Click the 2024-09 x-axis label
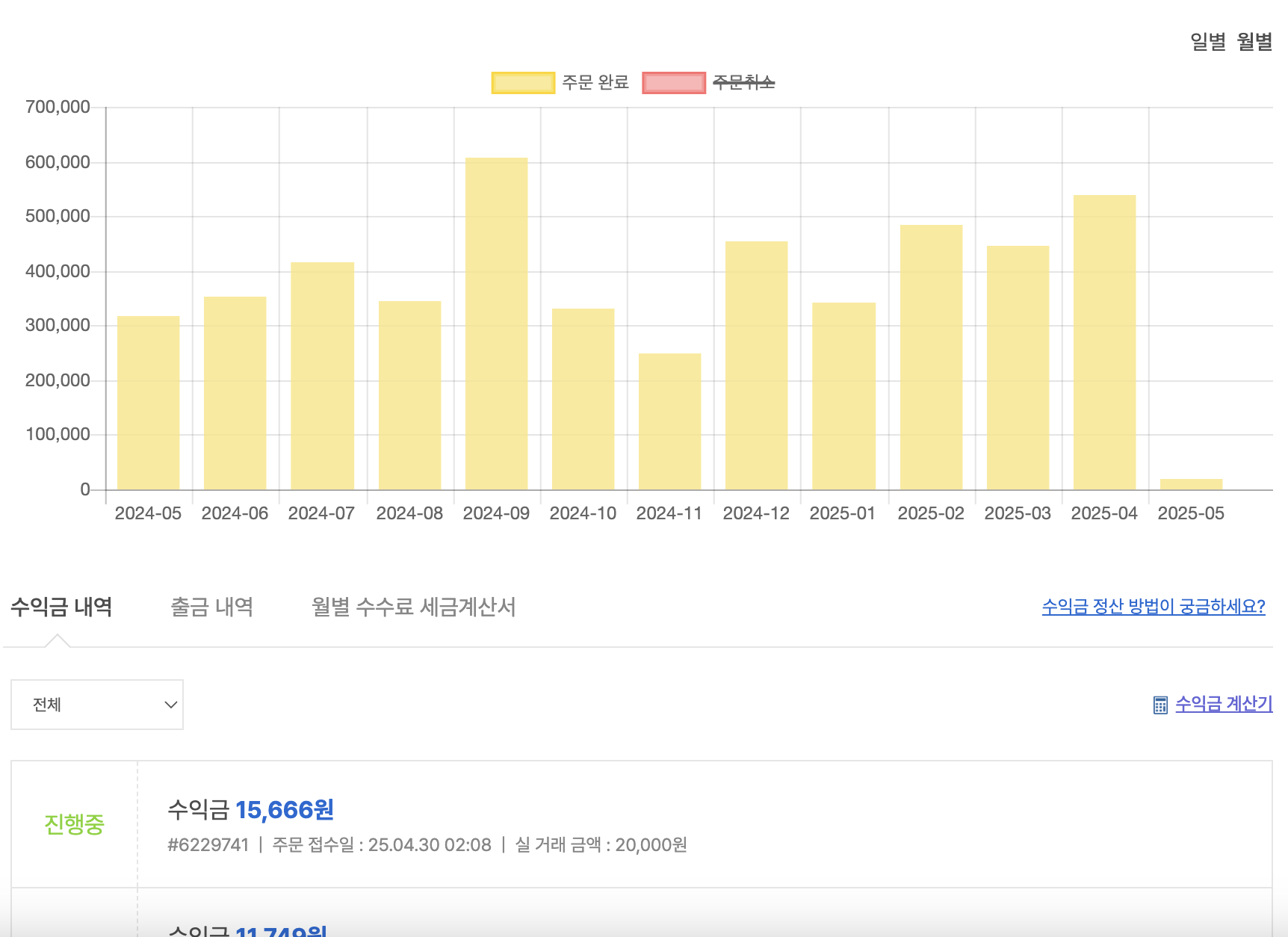This screenshot has width=1288, height=937. click(x=496, y=513)
